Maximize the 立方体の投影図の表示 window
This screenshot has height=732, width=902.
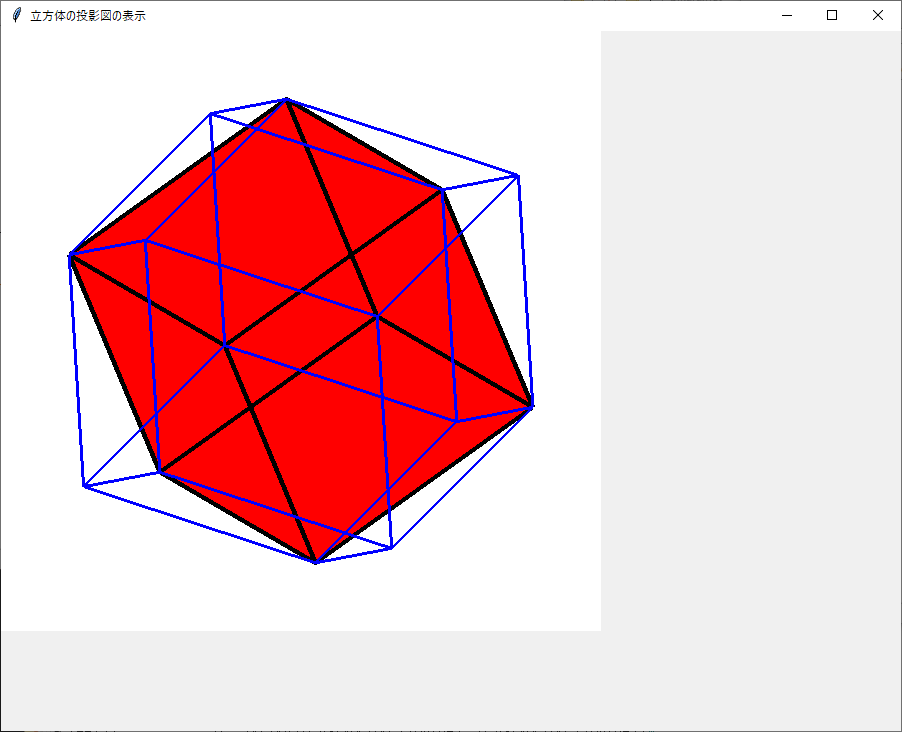pyautogui.click(x=832, y=16)
